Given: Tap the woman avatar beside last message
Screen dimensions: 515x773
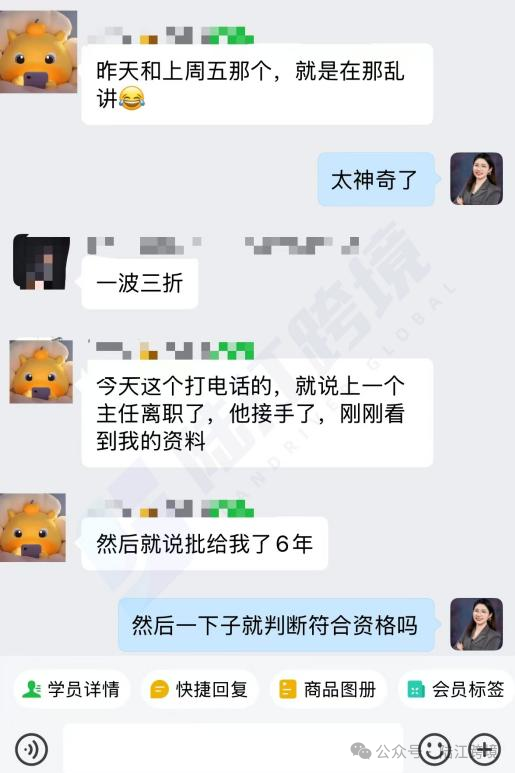Looking at the screenshot, I should click(477, 624).
